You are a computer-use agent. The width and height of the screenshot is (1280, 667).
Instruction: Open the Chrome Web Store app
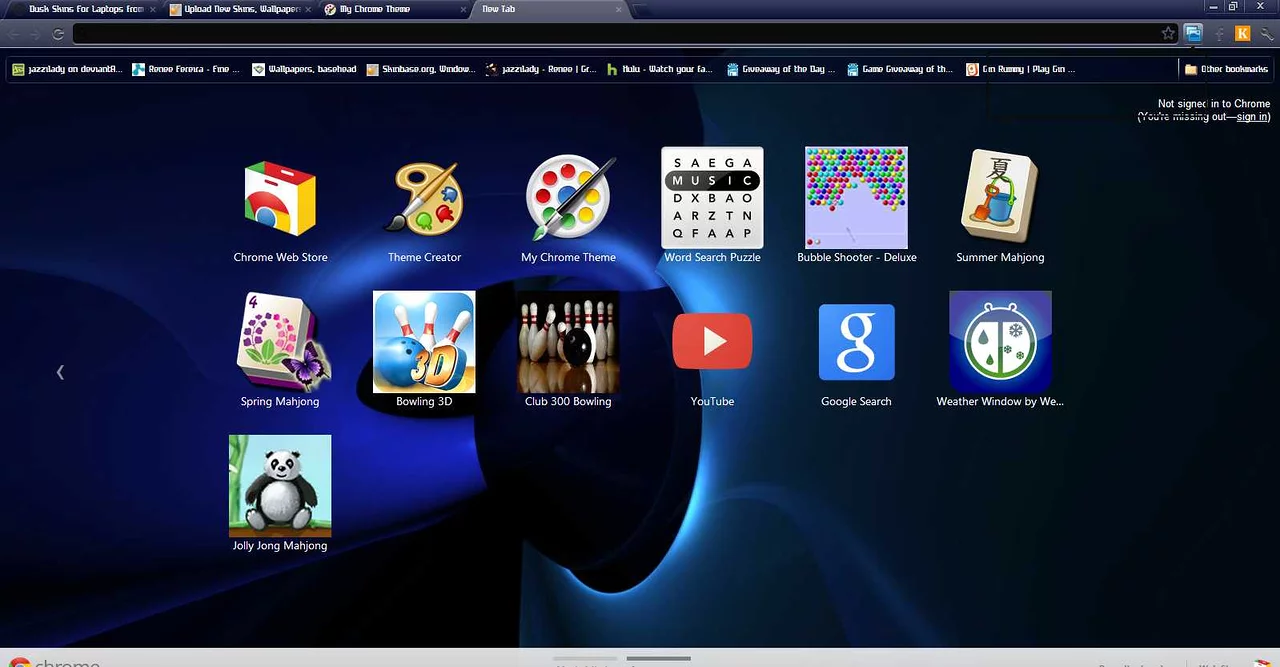coord(280,200)
